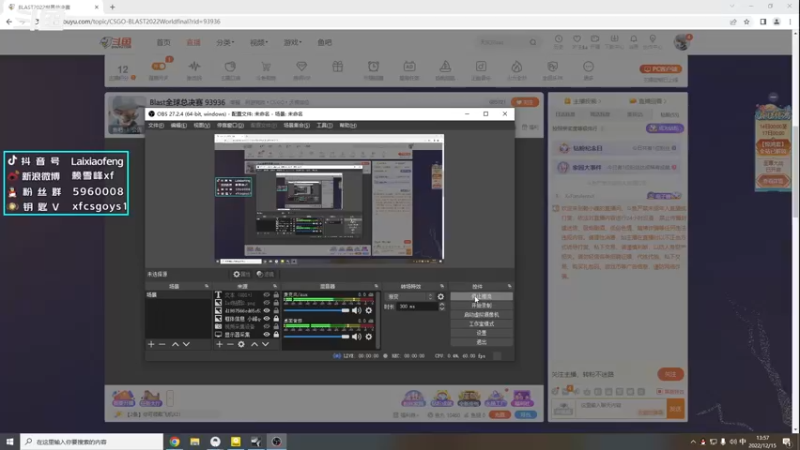Toggle visibility of the text source
Screen dimensions: 800x450
coord(266,295)
